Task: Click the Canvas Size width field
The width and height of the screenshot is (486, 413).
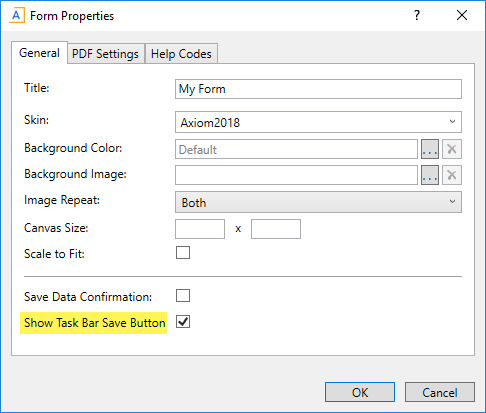Action: coord(200,229)
